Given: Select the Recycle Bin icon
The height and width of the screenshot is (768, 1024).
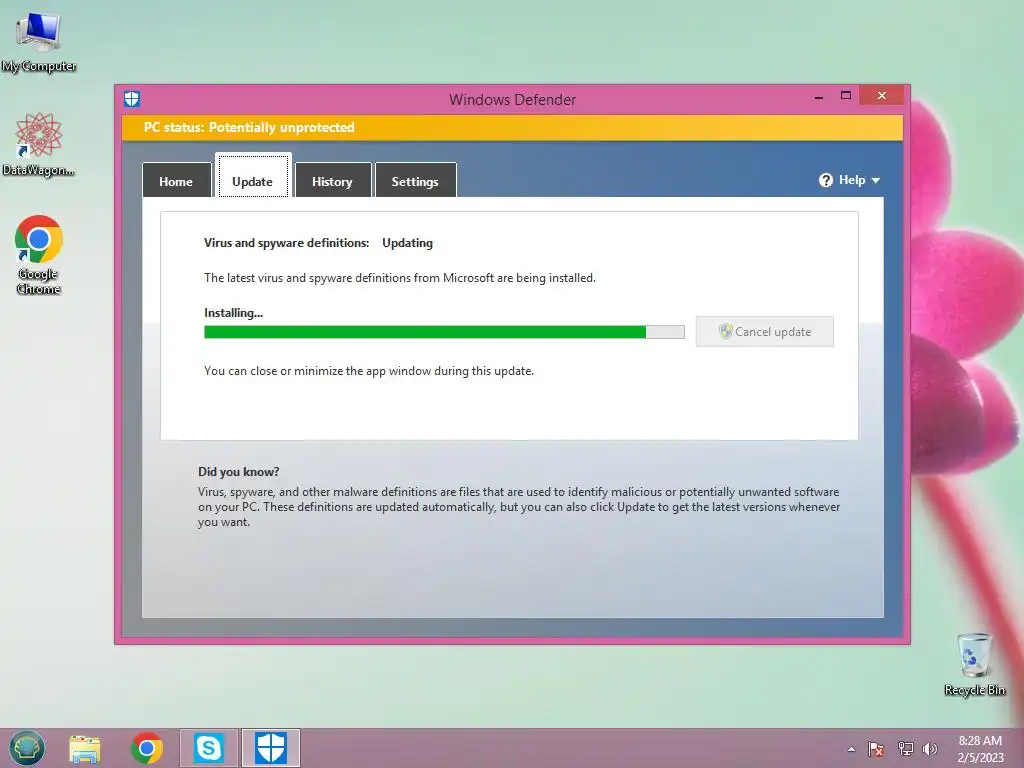Looking at the screenshot, I should (974, 664).
